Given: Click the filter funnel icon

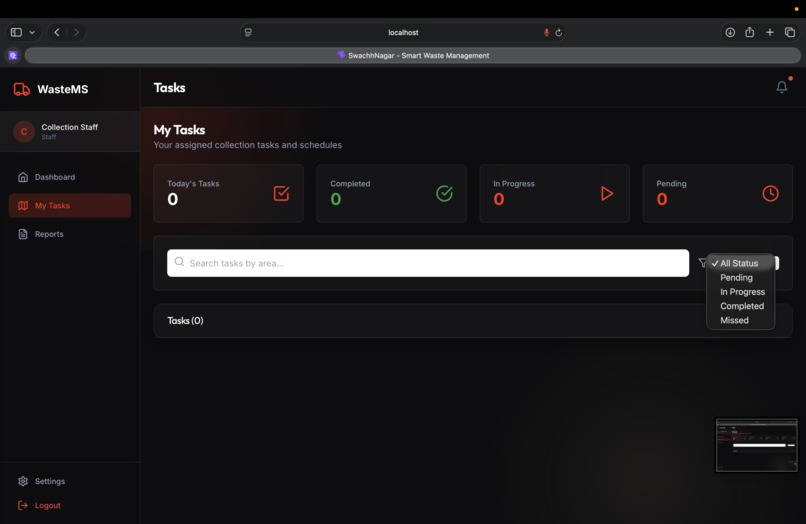Looking at the screenshot, I should coord(702,263).
